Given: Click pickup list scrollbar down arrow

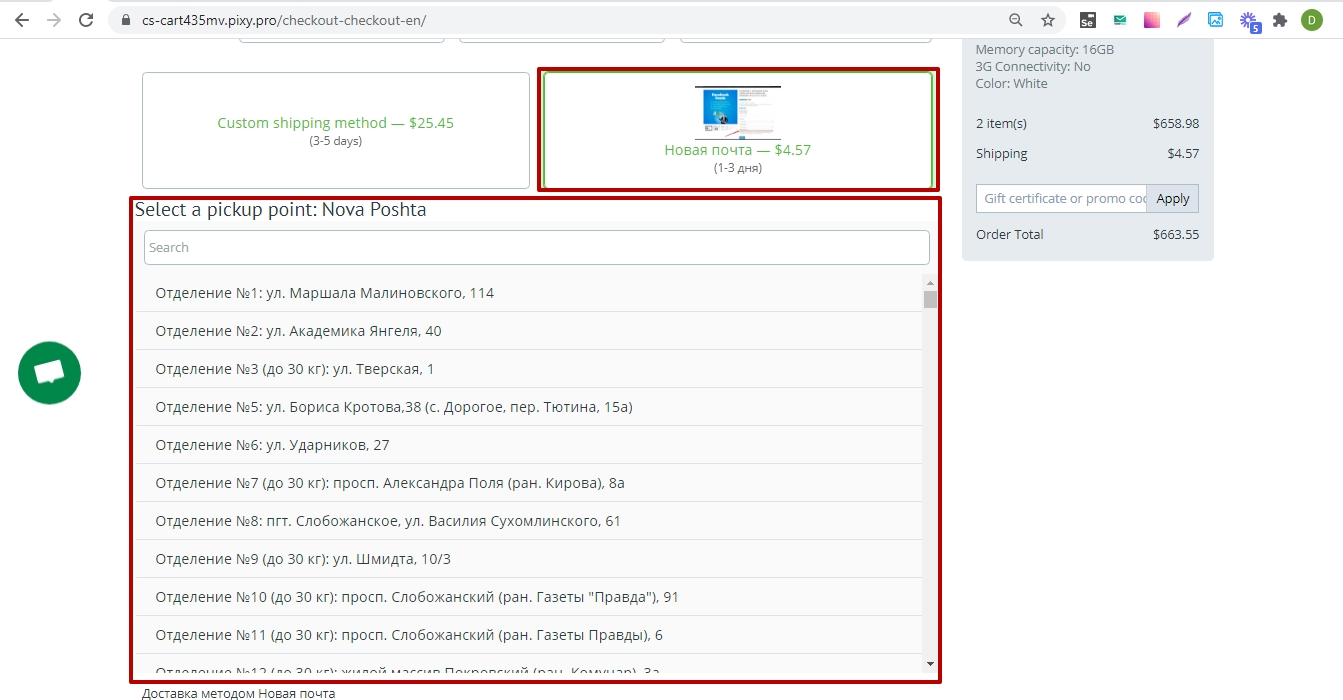Looking at the screenshot, I should click(930, 664).
